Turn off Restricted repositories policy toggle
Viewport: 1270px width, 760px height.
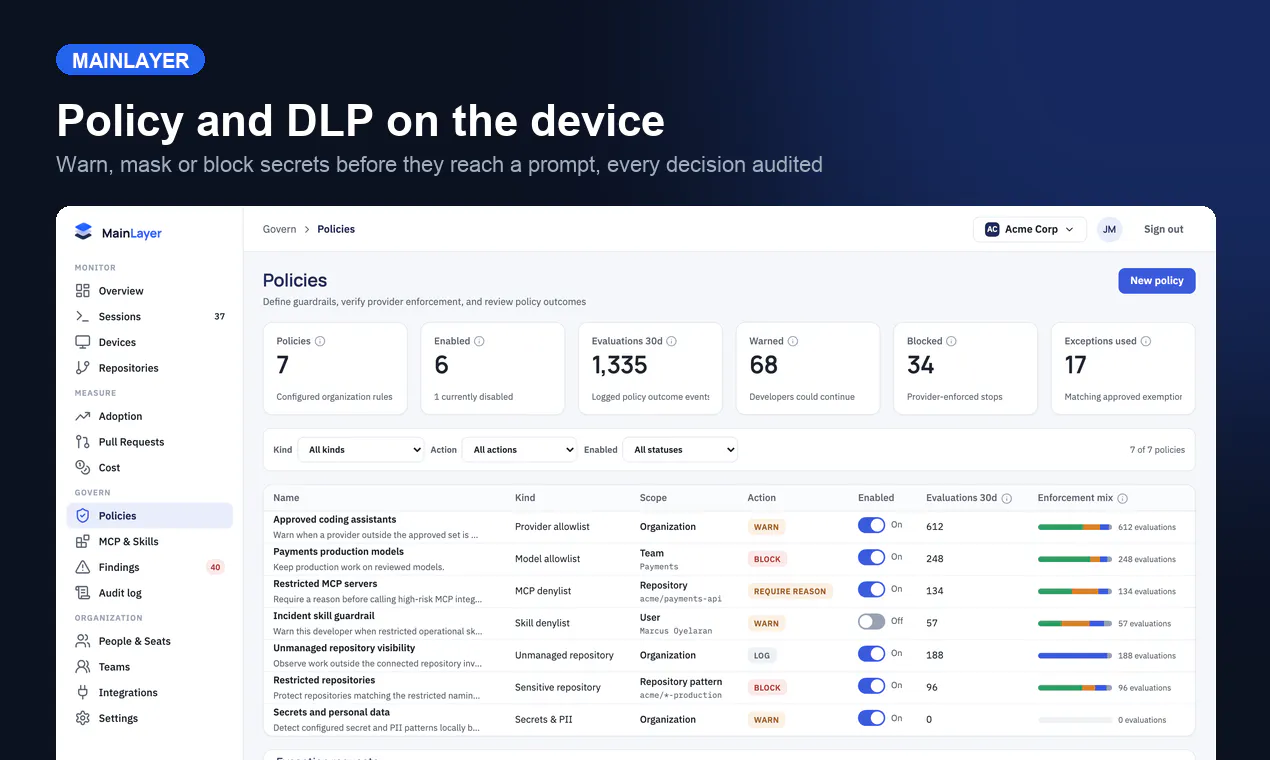871,685
